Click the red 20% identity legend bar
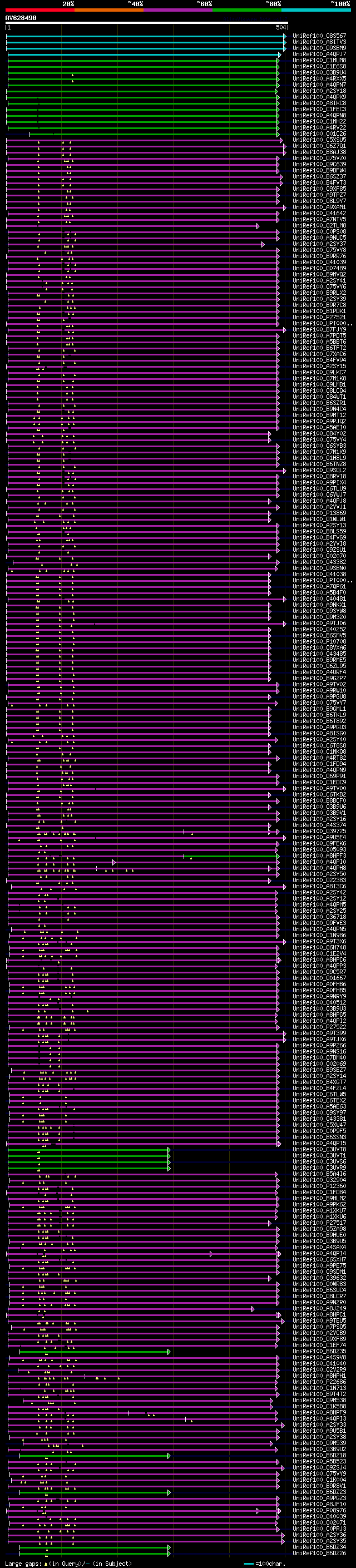 click(40, 10)
